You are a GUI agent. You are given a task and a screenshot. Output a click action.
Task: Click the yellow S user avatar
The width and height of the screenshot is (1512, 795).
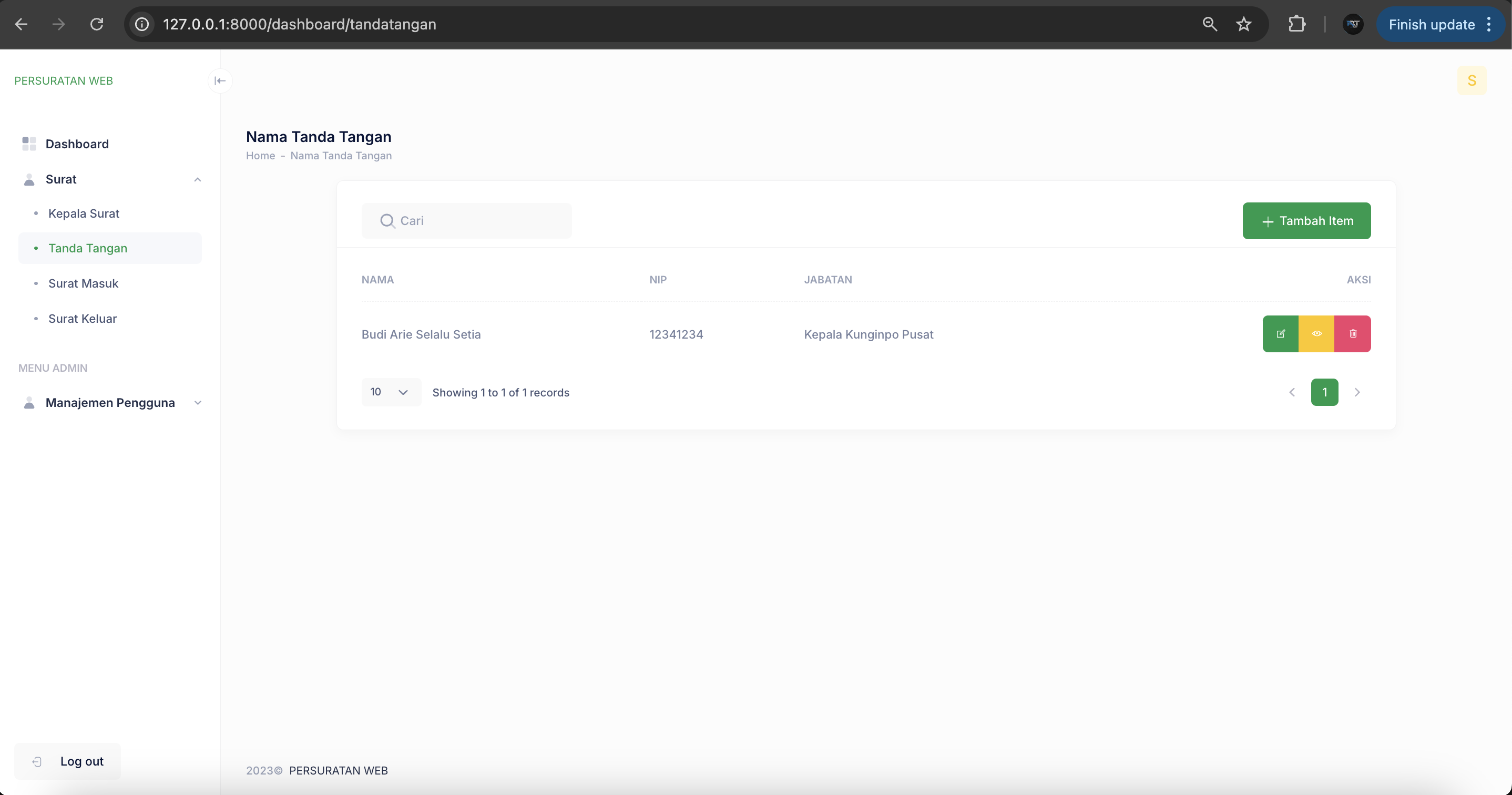tap(1472, 80)
